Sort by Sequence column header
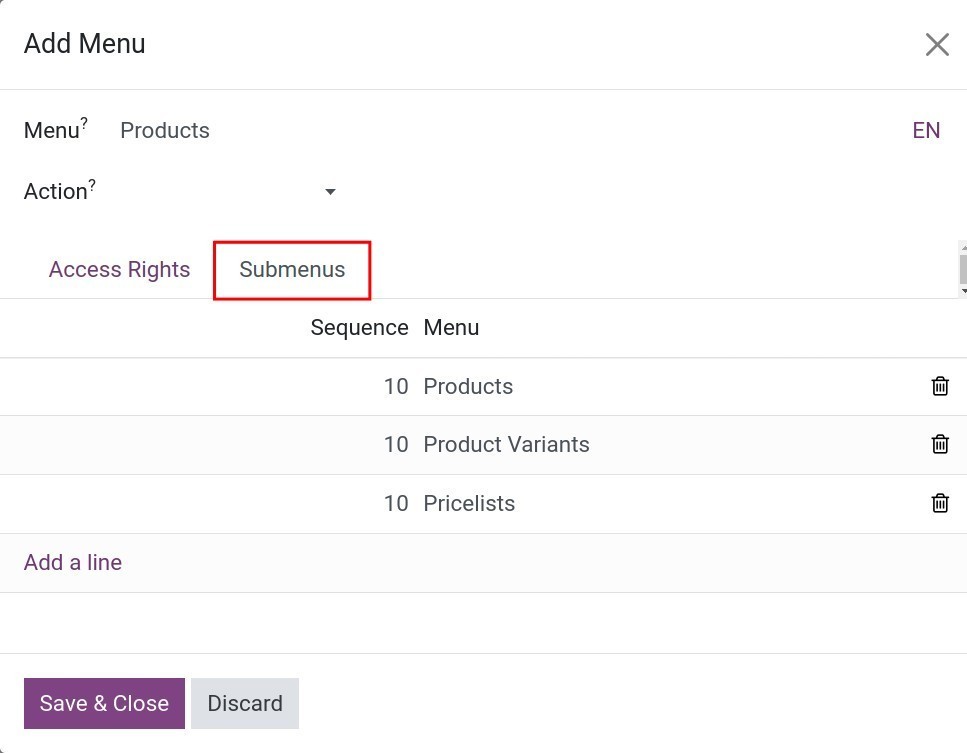The image size is (967, 753). pos(359,327)
